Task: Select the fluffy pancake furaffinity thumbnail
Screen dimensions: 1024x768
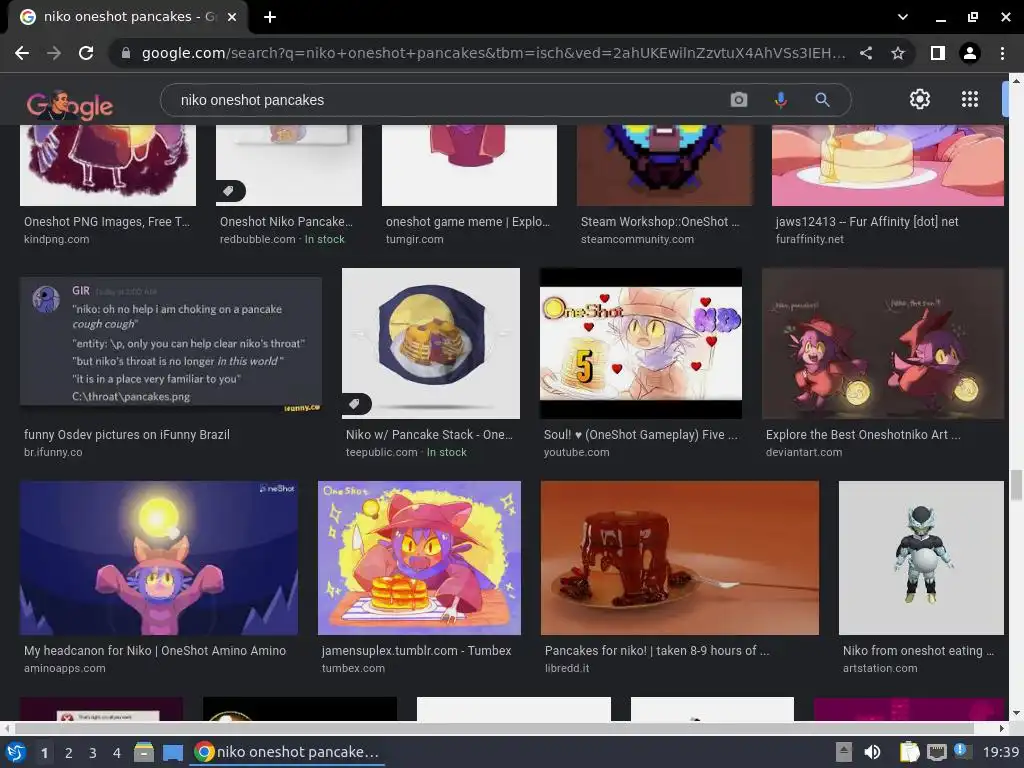Action: 888,165
